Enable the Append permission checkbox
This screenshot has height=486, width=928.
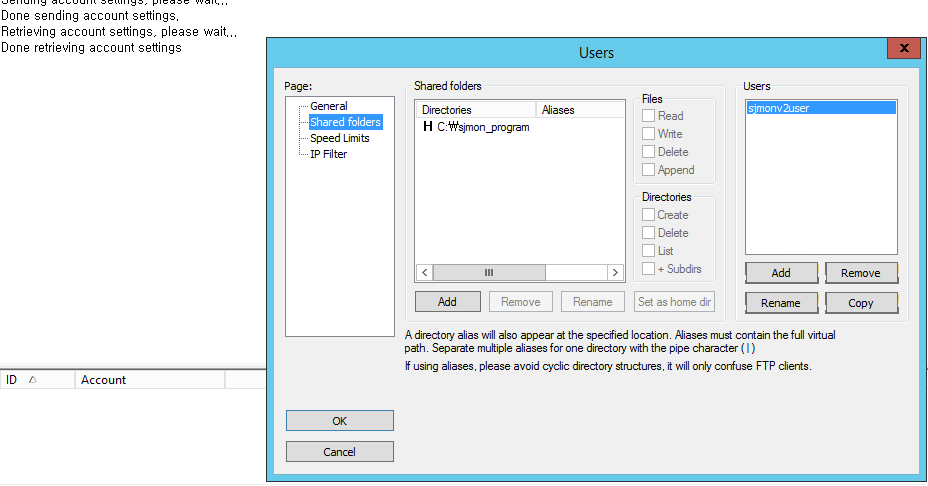pyautogui.click(x=649, y=170)
